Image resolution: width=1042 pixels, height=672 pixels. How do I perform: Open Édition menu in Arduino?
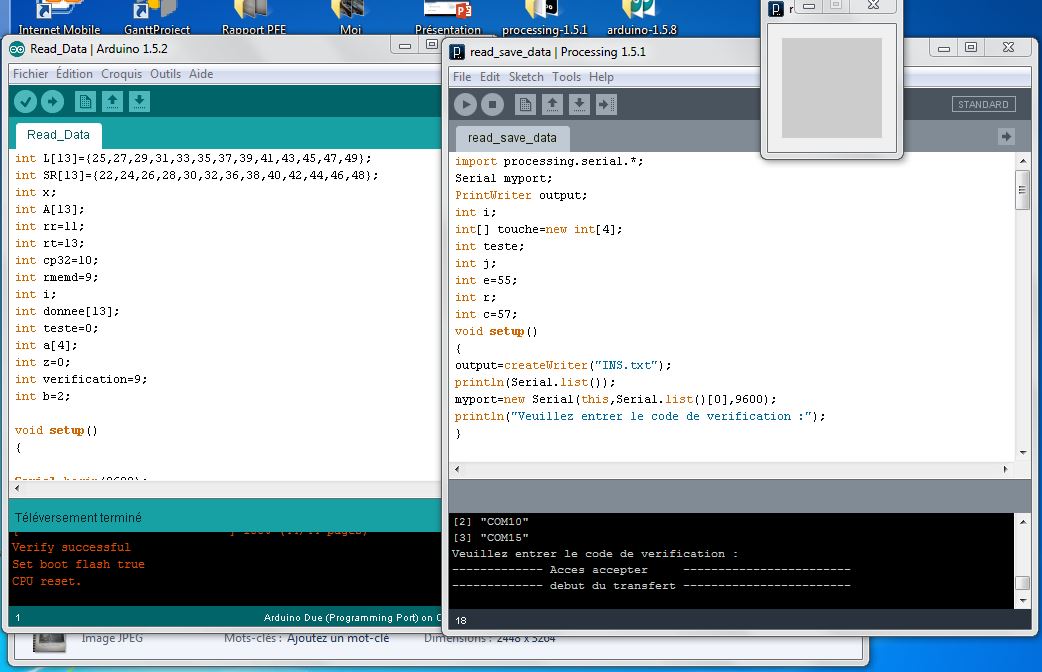(x=74, y=74)
